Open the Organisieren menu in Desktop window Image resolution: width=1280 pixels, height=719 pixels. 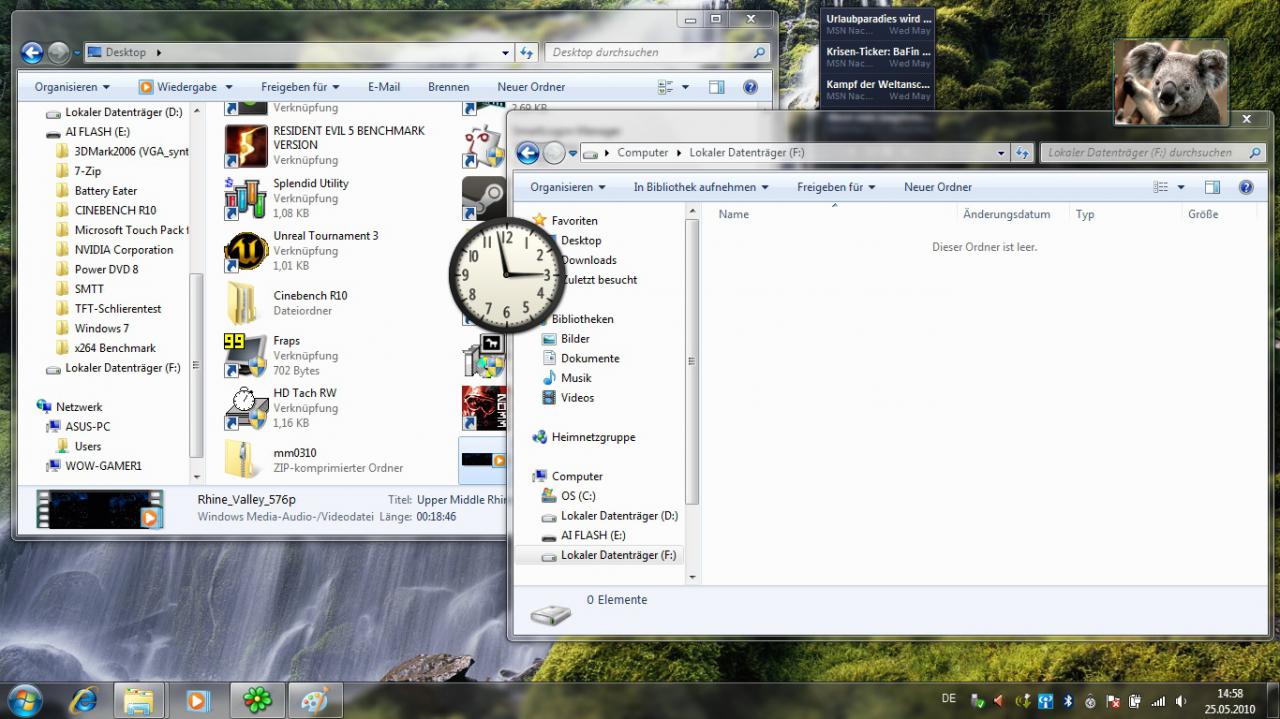[72, 87]
